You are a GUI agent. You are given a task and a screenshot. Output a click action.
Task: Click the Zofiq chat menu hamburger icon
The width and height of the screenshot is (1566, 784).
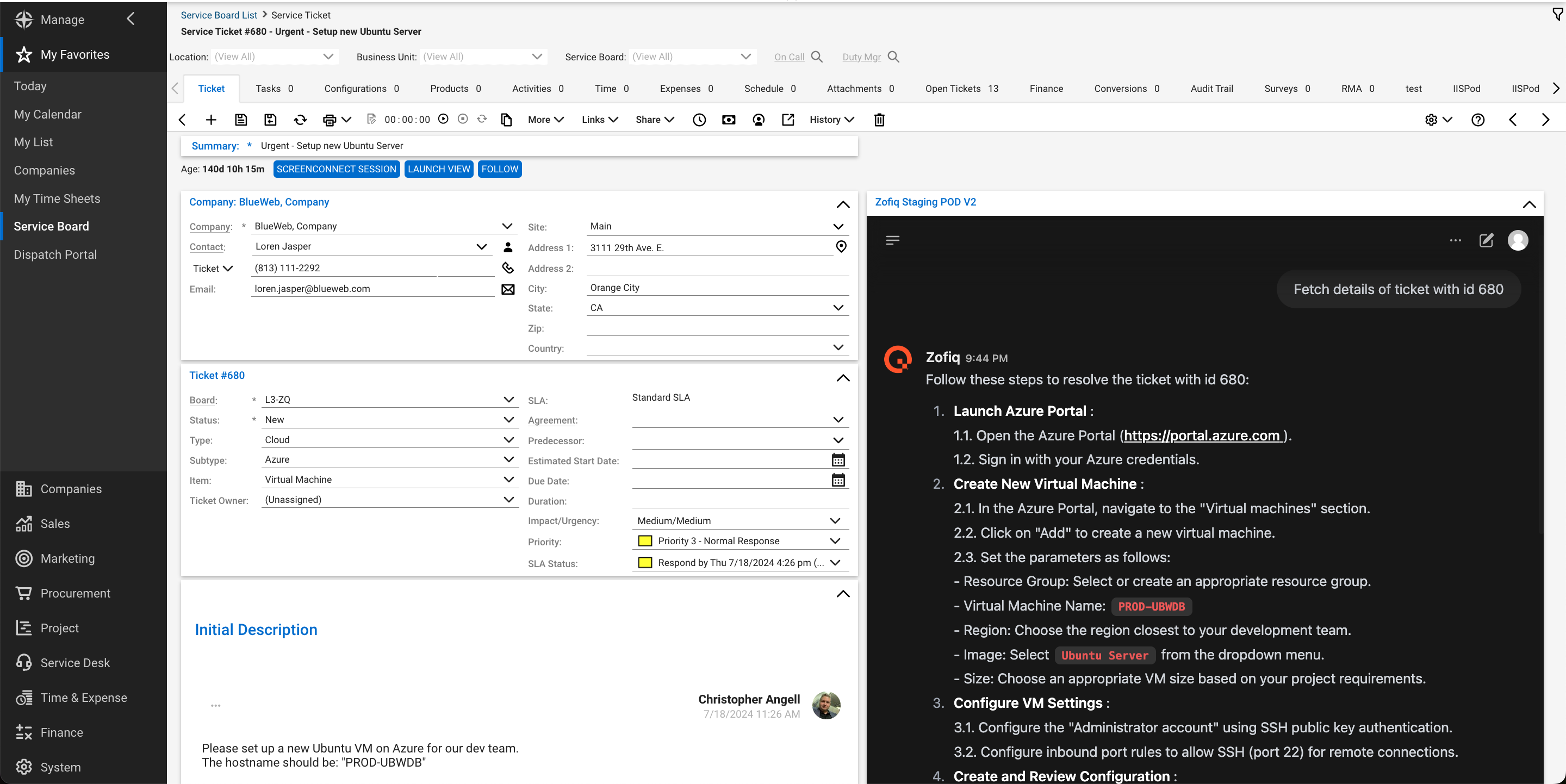(x=892, y=240)
